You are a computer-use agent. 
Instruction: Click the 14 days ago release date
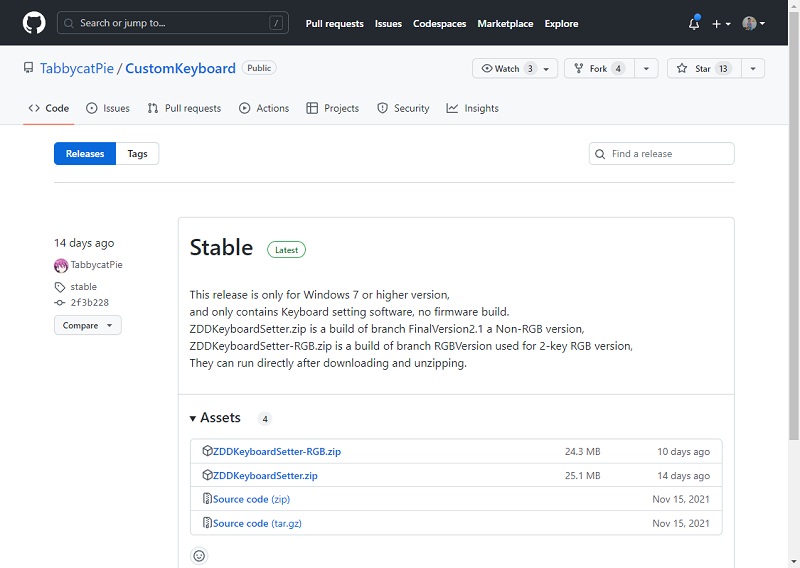(x=84, y=243)
